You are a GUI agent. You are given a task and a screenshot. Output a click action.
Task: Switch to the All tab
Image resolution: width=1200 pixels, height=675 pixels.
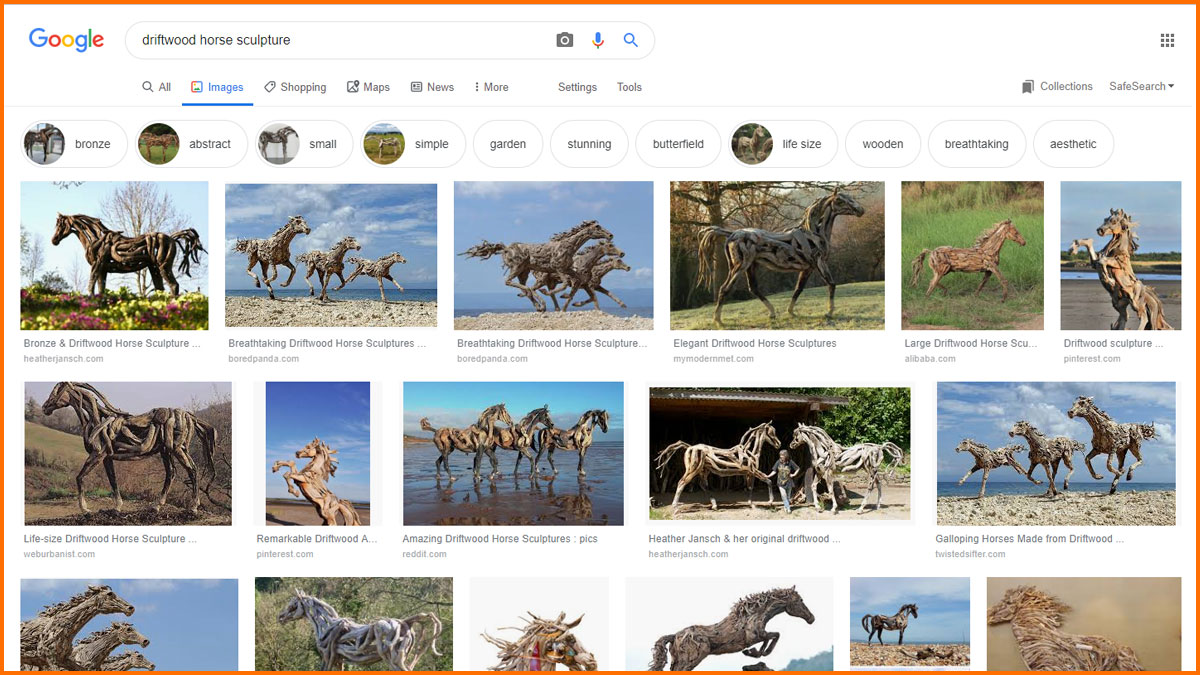click(x=156, y=87)
